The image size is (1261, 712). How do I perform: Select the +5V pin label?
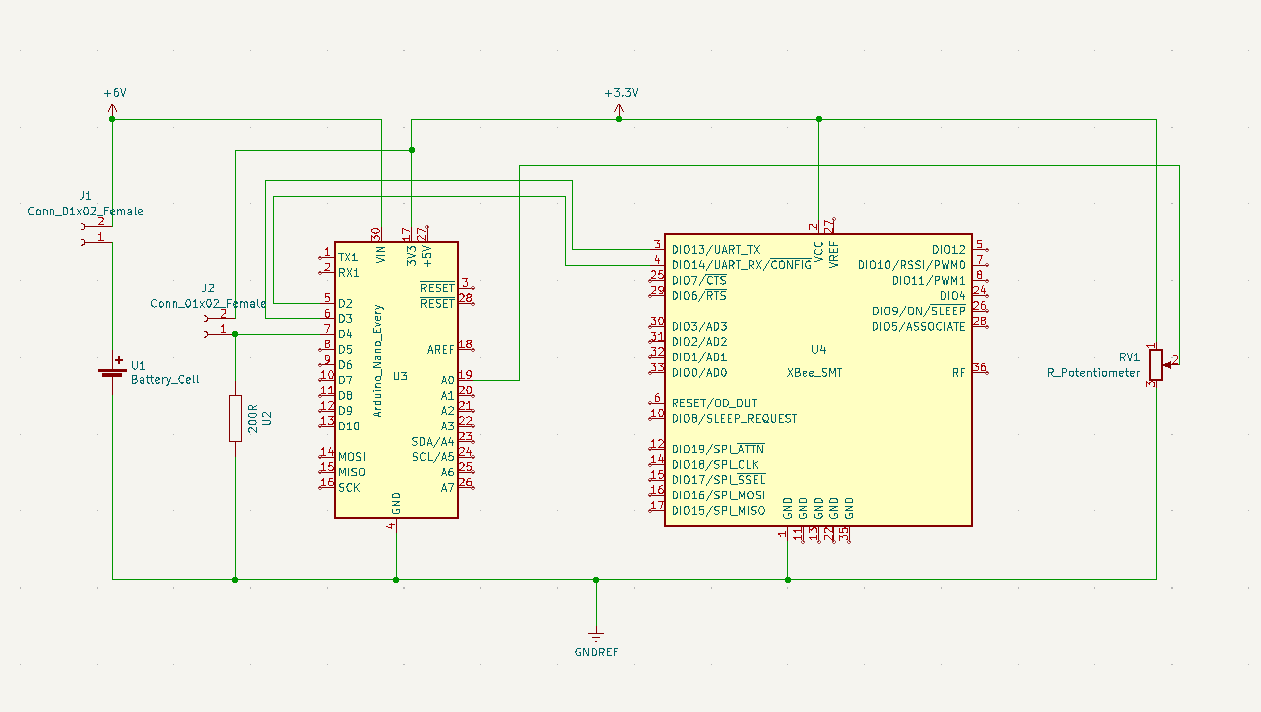pos(426,255)
